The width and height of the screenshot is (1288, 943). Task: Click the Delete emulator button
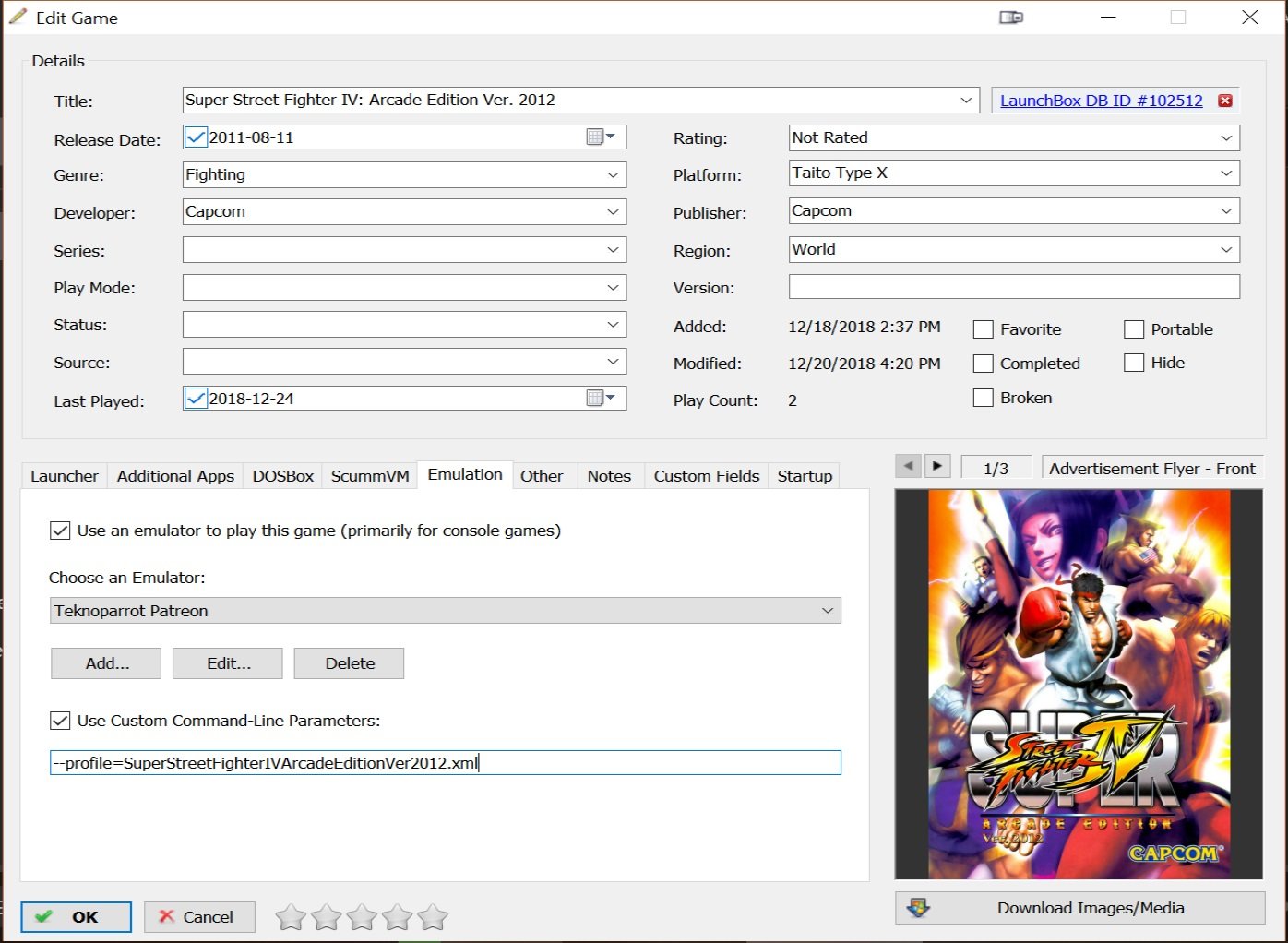click(x=350, y=663)
